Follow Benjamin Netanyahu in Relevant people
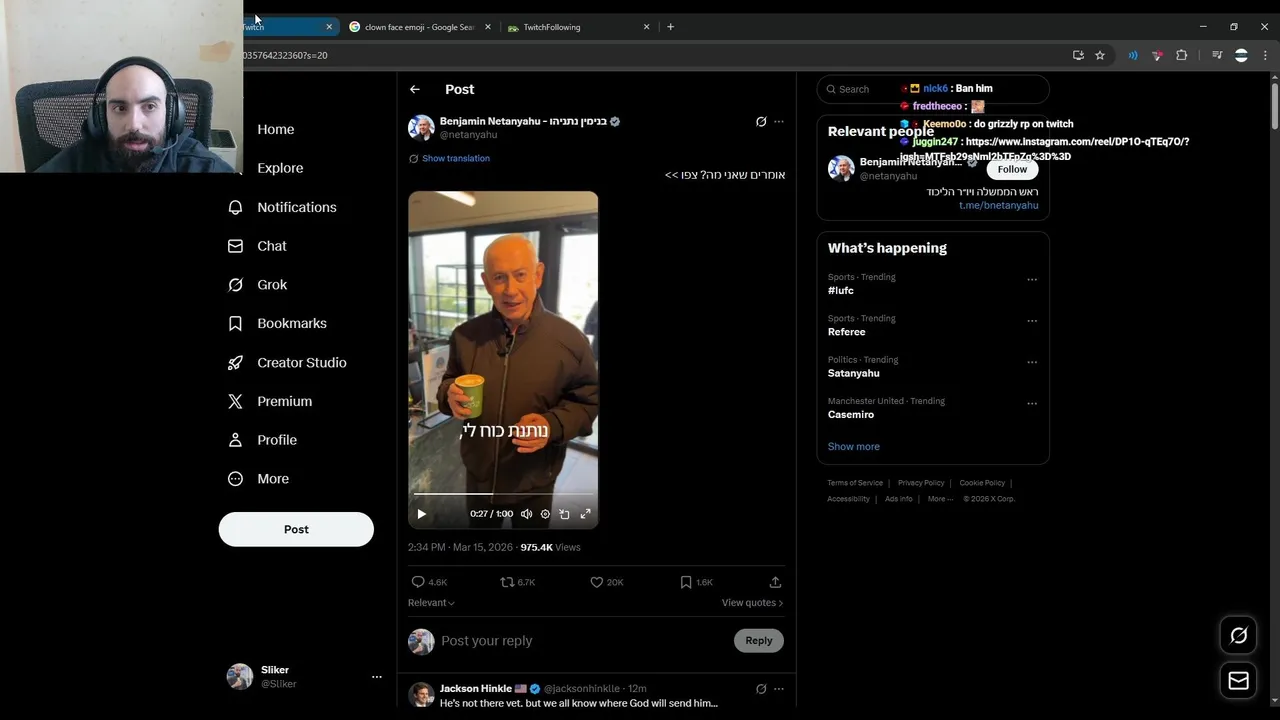 point(1012,169)
